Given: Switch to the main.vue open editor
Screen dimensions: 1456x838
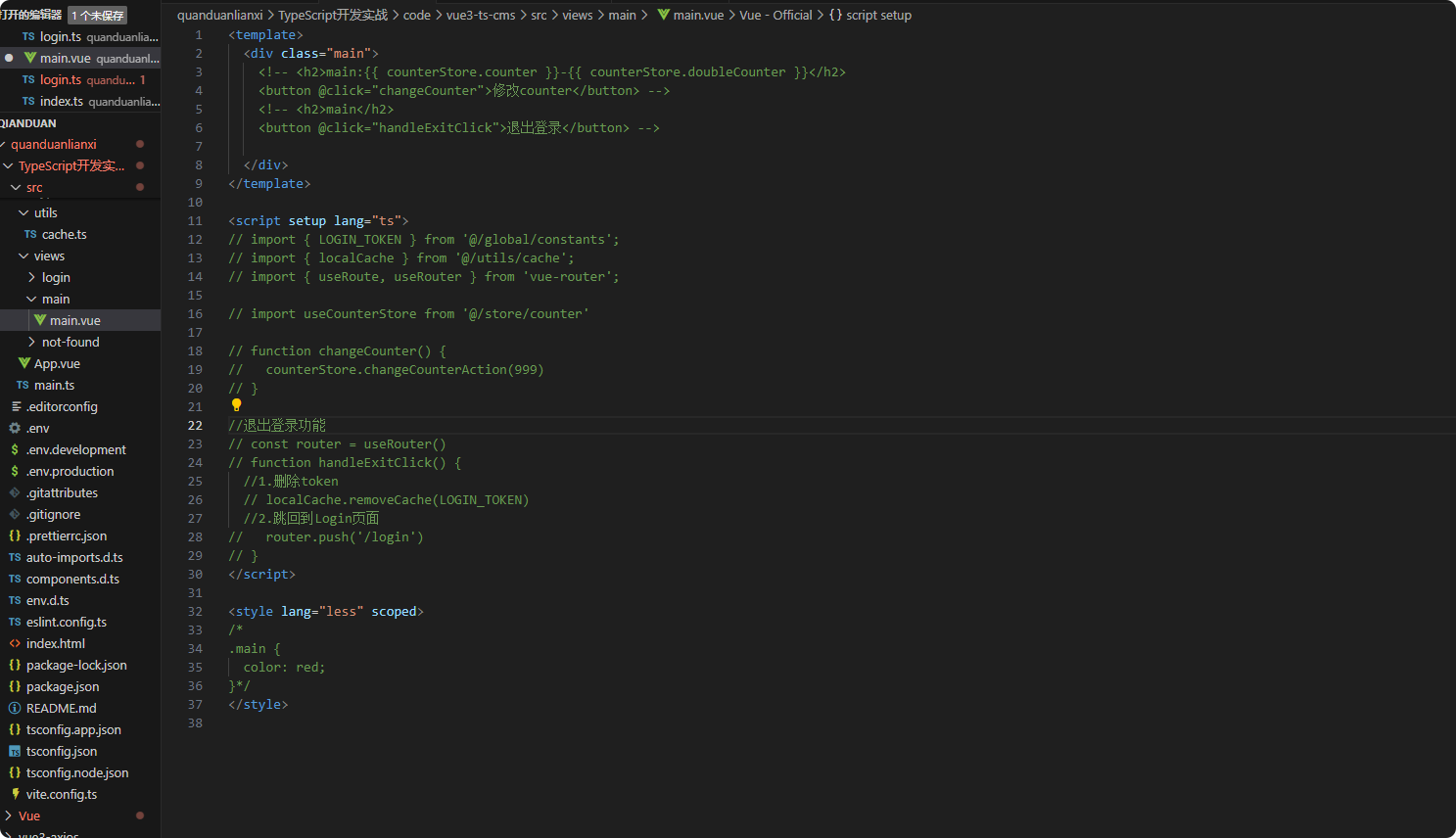Looking at the screenshot, I should pos(80,58).
